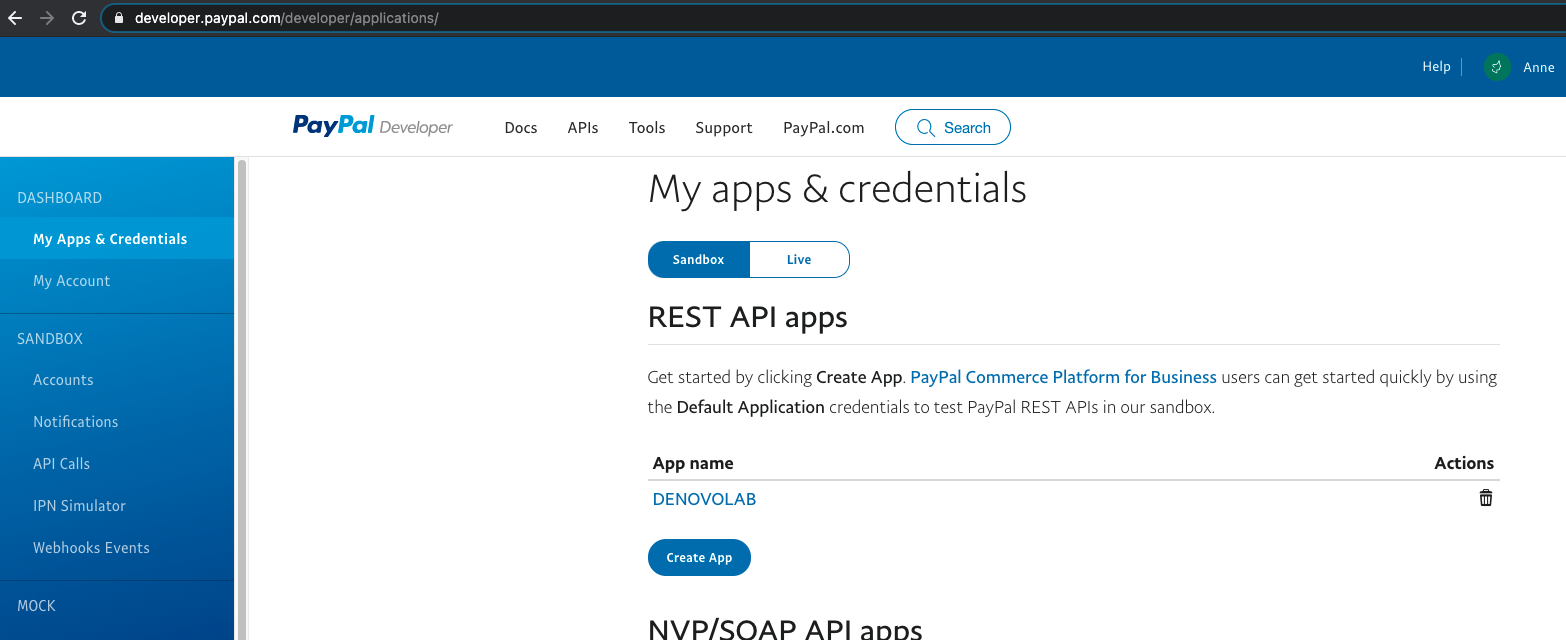Click the browser address bar URL
The height and width of the screenshot is (640, 1566).
tap(286, 18)
